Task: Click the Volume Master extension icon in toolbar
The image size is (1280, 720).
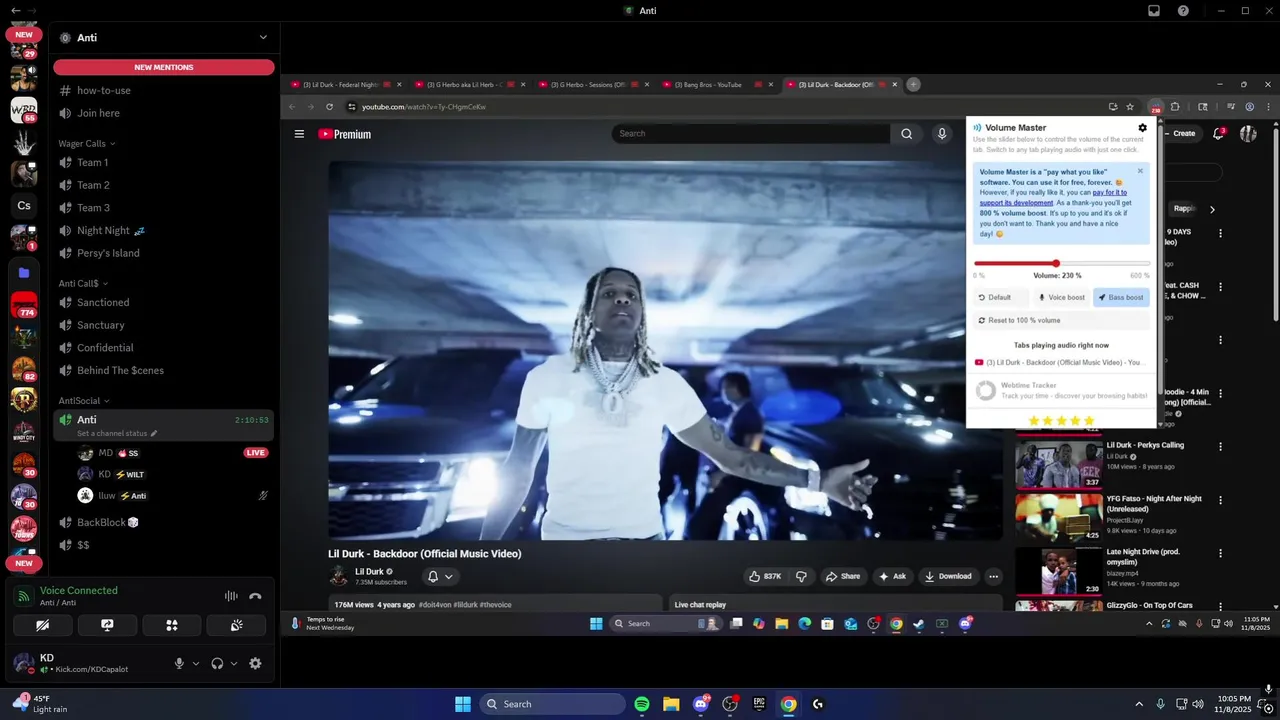Action: (1155, 107)
